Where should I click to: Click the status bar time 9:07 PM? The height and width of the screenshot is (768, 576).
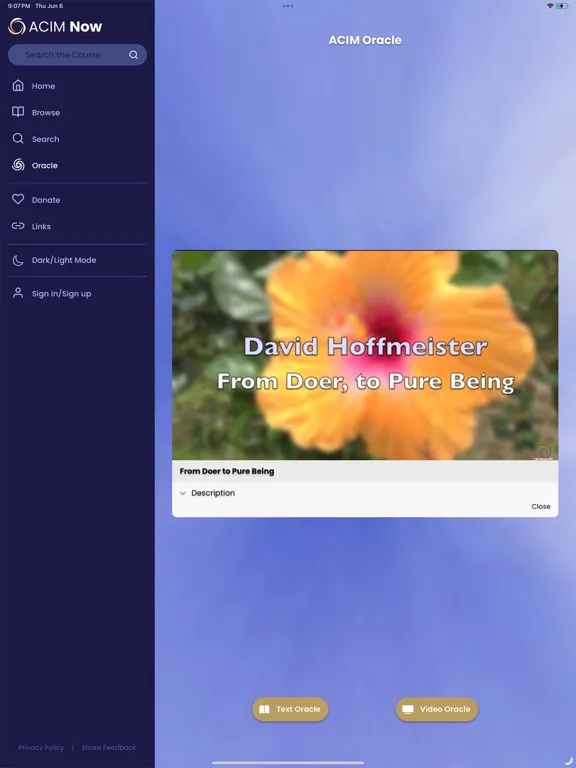point(19,6)
